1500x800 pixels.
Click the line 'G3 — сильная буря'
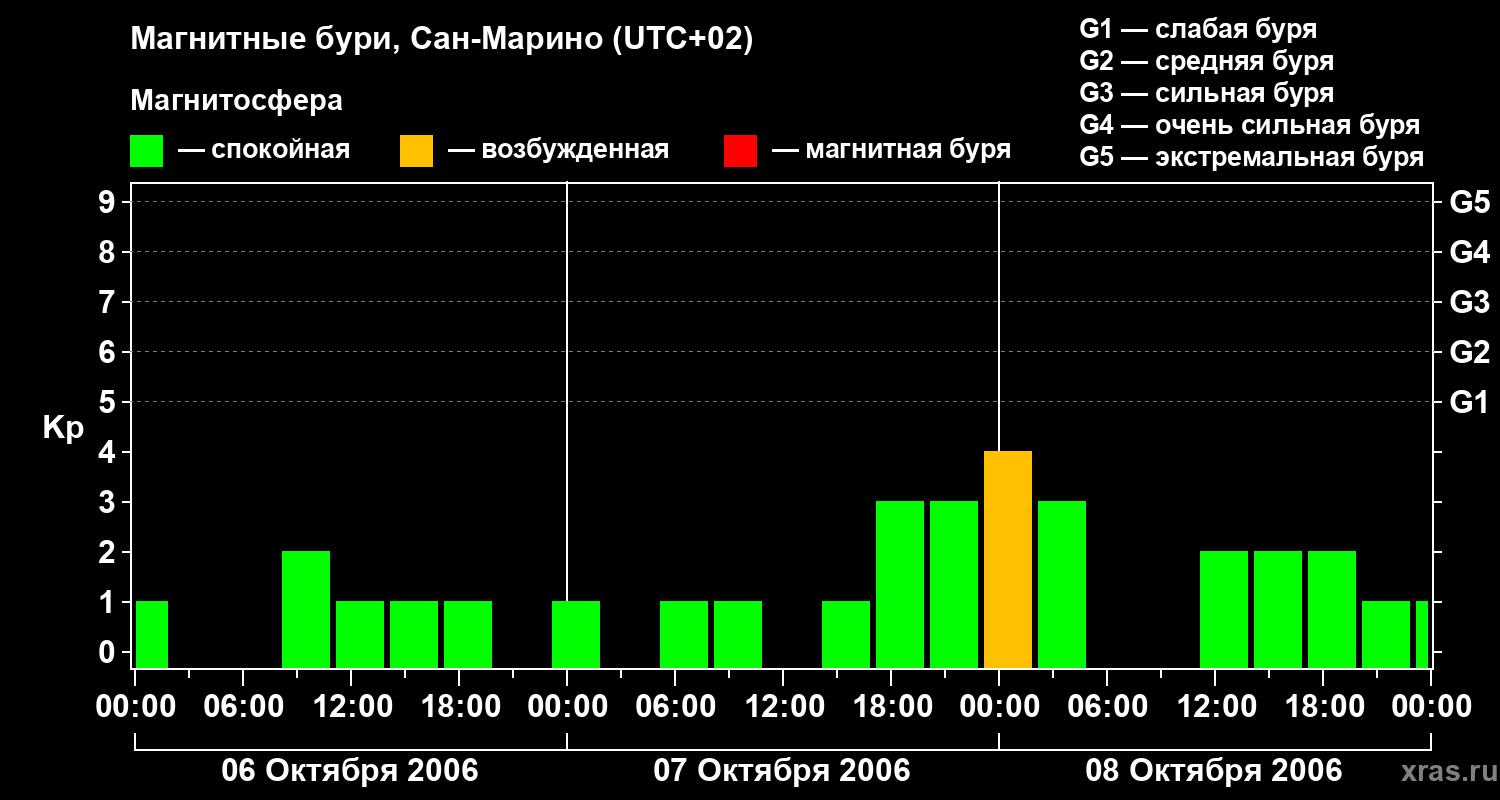1207,93
